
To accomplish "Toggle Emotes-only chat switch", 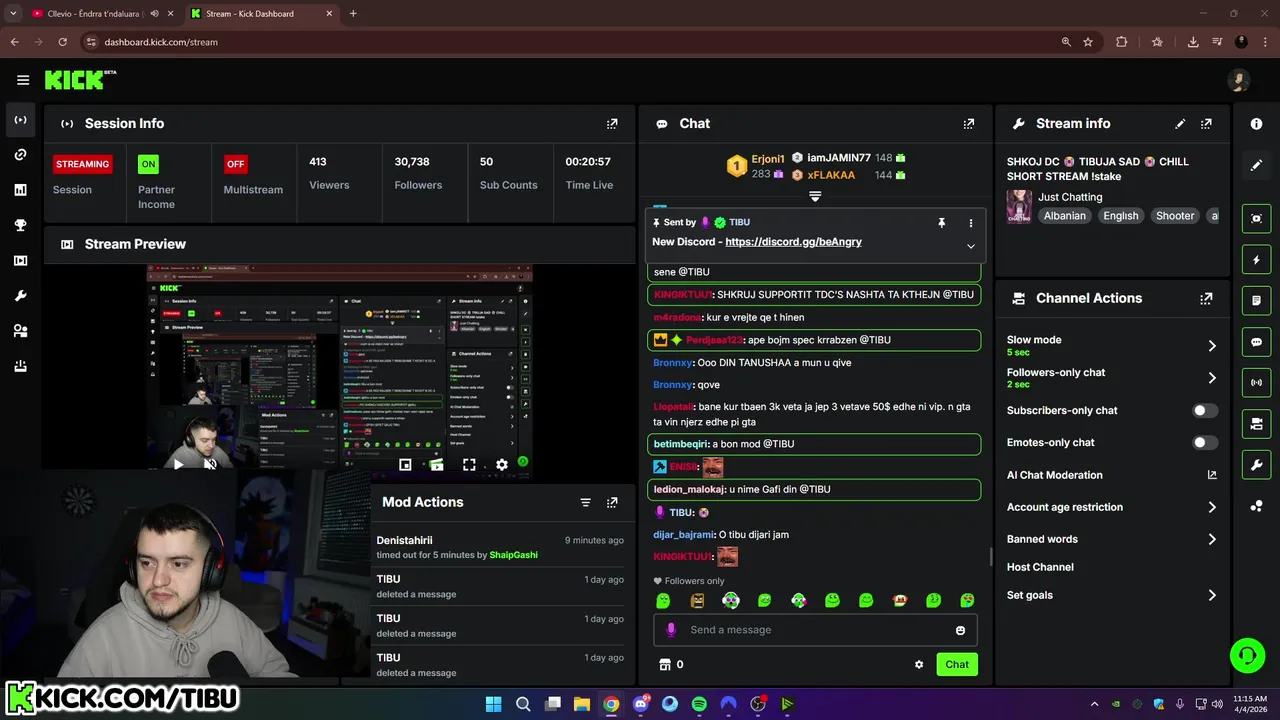I will click(x=1205, y=442).
